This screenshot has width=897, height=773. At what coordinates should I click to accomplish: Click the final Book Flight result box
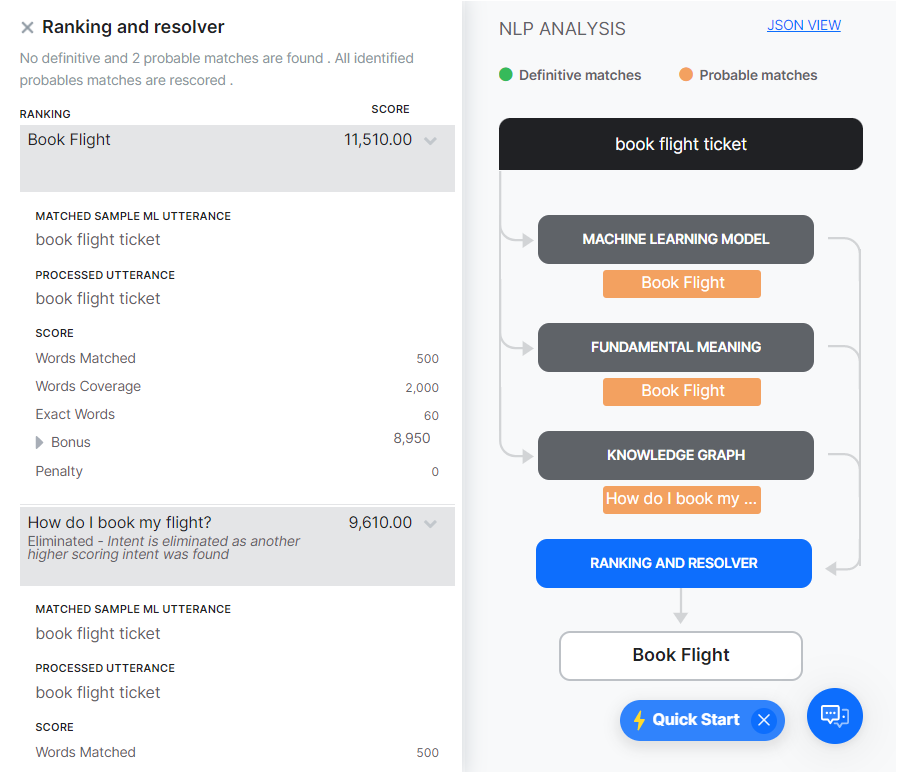681,656
